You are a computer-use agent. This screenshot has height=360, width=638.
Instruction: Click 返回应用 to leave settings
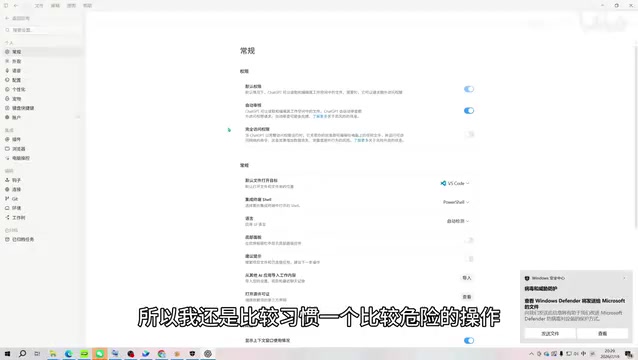[17, 18]
